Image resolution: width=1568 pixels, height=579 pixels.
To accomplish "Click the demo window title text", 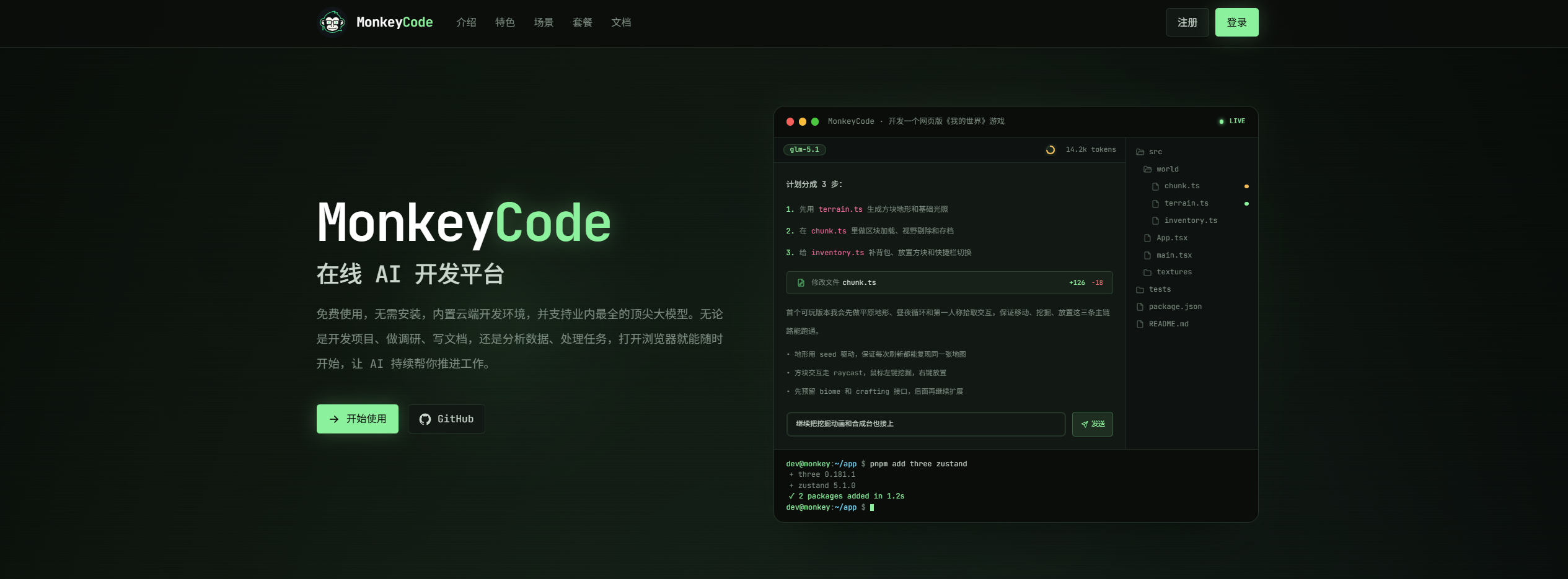I will (916, 121).
